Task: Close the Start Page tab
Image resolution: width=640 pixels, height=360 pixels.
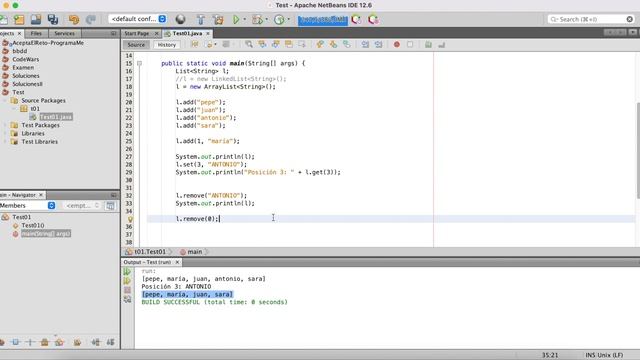Action: [x=156, y=33]
